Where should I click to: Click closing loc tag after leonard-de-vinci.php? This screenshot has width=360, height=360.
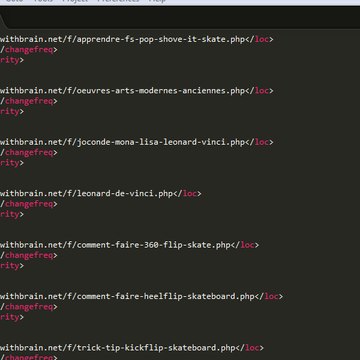187,193
